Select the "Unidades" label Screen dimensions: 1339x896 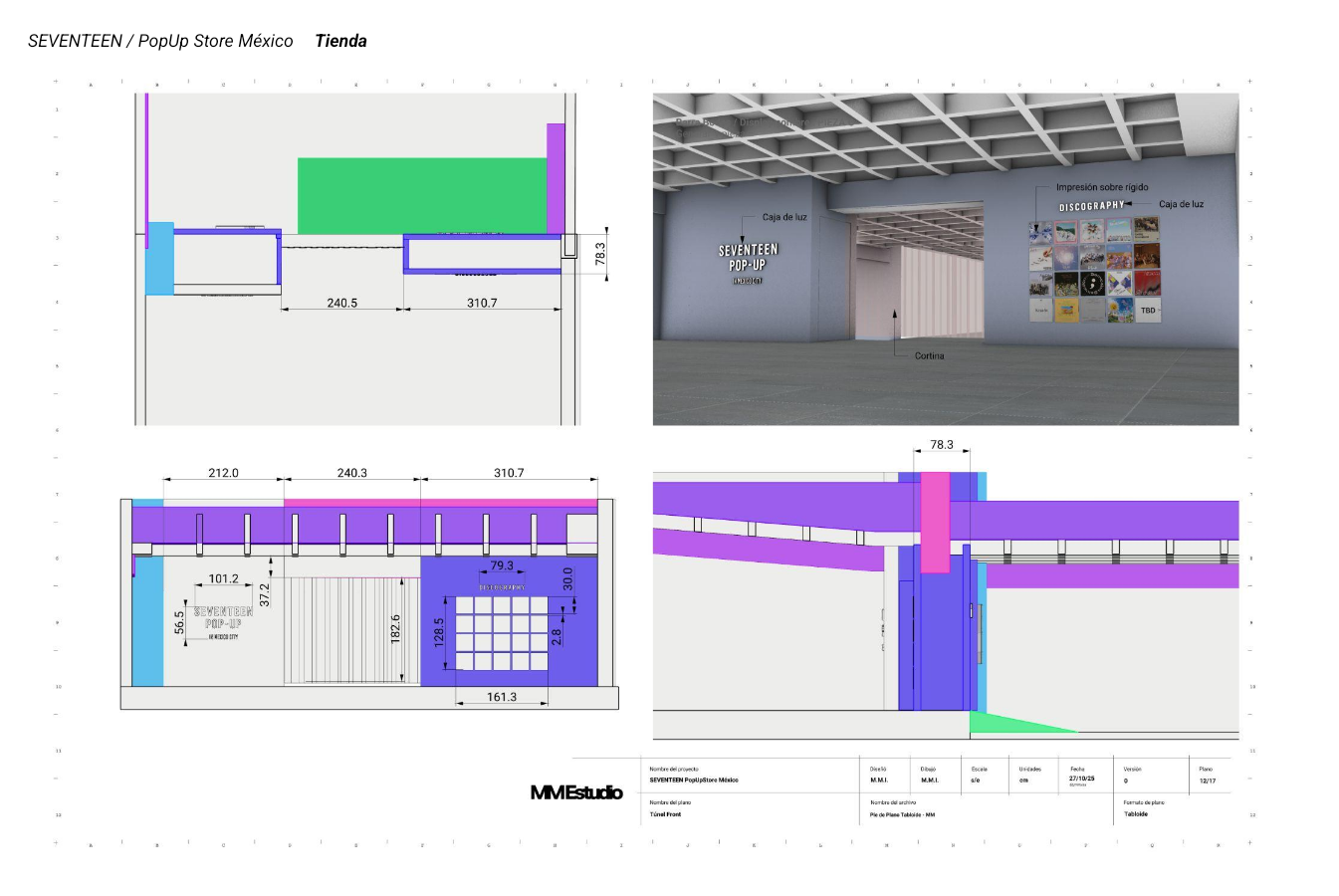(1029, 769)
